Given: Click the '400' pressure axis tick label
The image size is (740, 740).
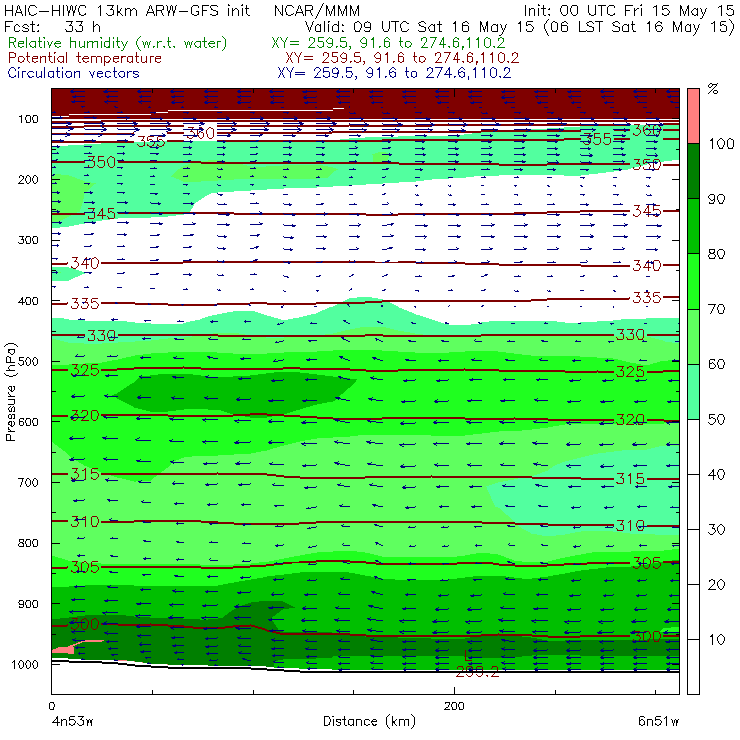Looking at the screenshot, I should (x=28, y=301).
